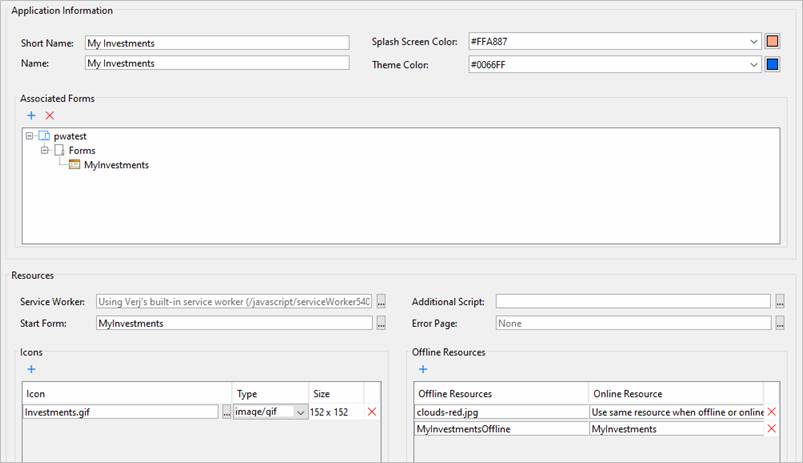Delete the Investments.gif icon row
This screenshot has height=463, width=803.
click(372, 412)
